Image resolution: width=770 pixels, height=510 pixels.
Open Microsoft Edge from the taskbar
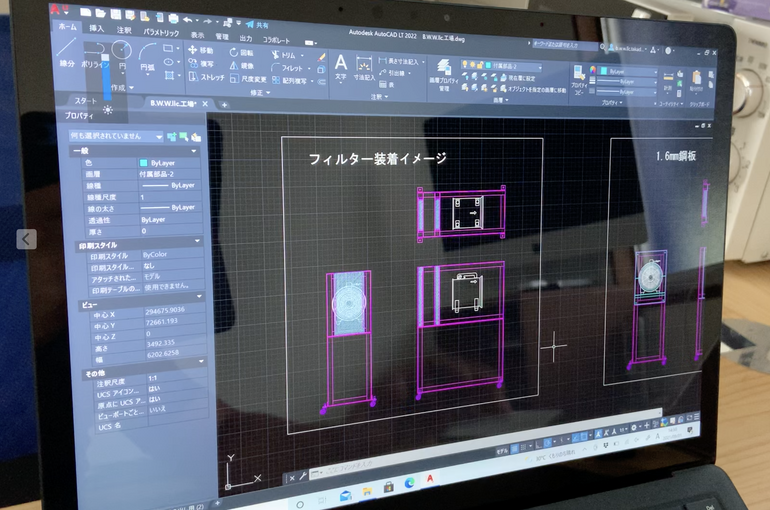[x=409, y=483]
